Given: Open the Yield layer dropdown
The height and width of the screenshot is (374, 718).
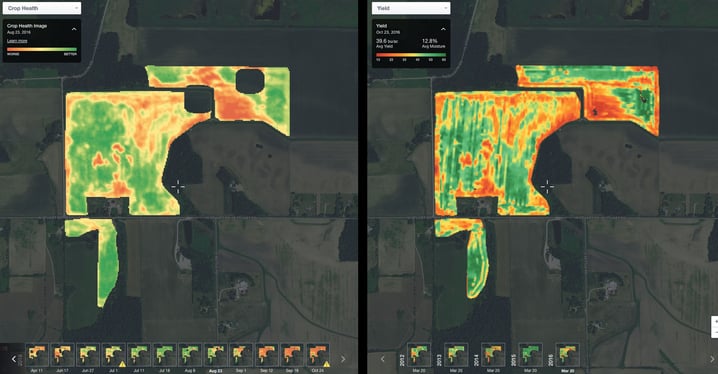Looking at the screenshot, I should (x=411, y=8).
